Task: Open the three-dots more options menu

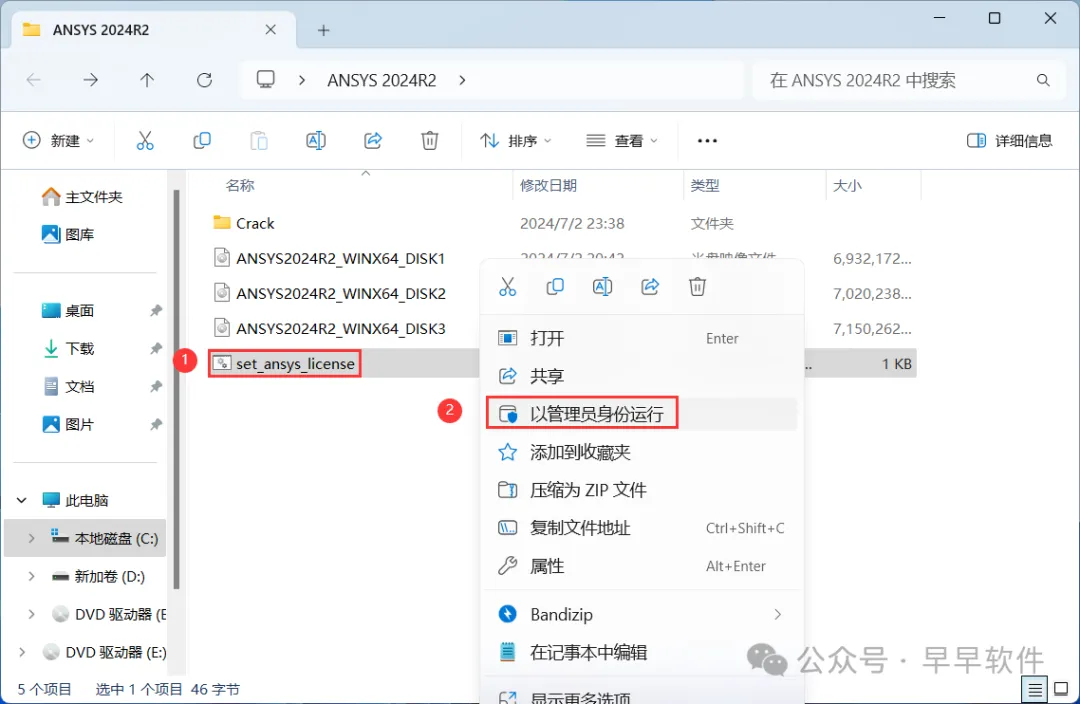Action: pyautogui.click(x=707, y=141)
